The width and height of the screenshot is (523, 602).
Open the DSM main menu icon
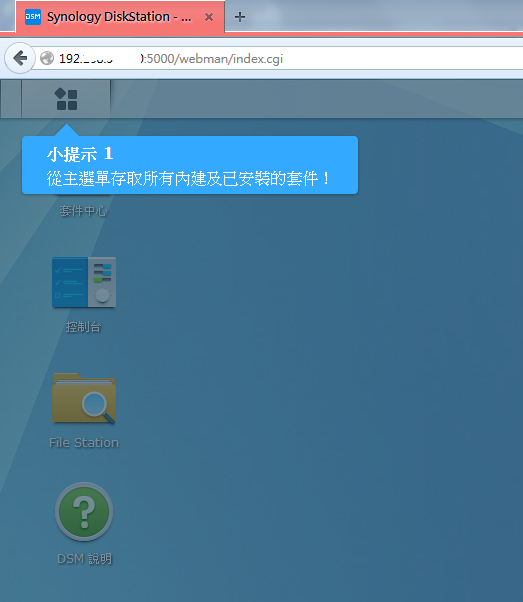pyautogui.click(x=66, y=99)
